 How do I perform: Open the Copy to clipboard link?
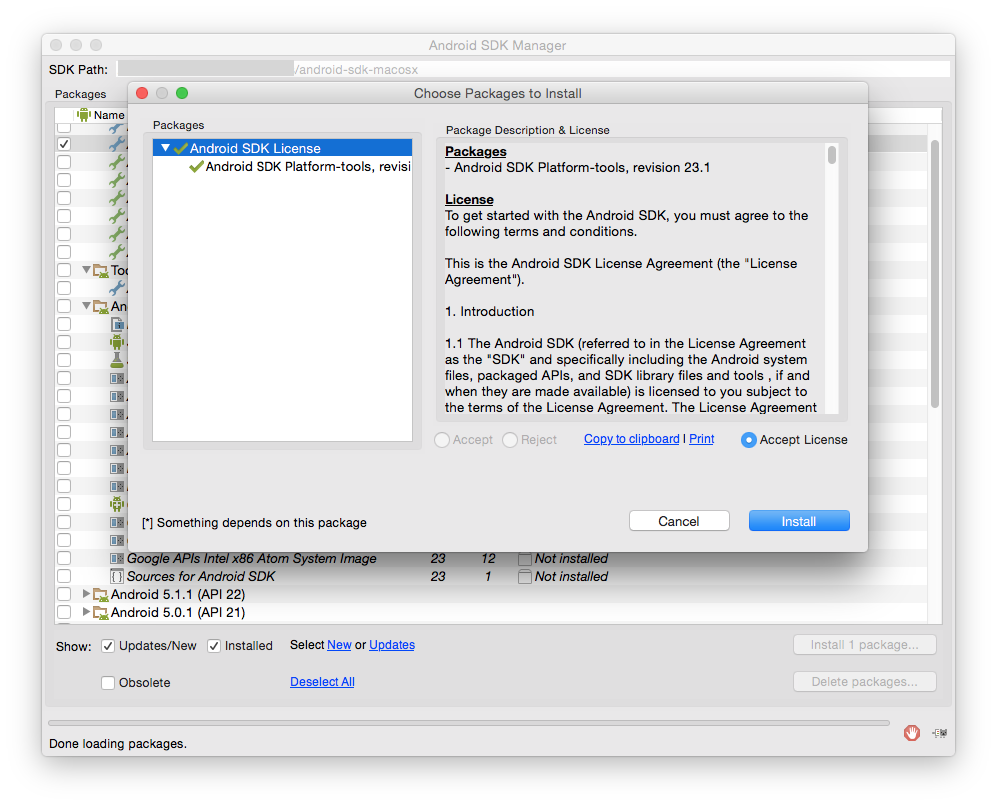[631, 439]
